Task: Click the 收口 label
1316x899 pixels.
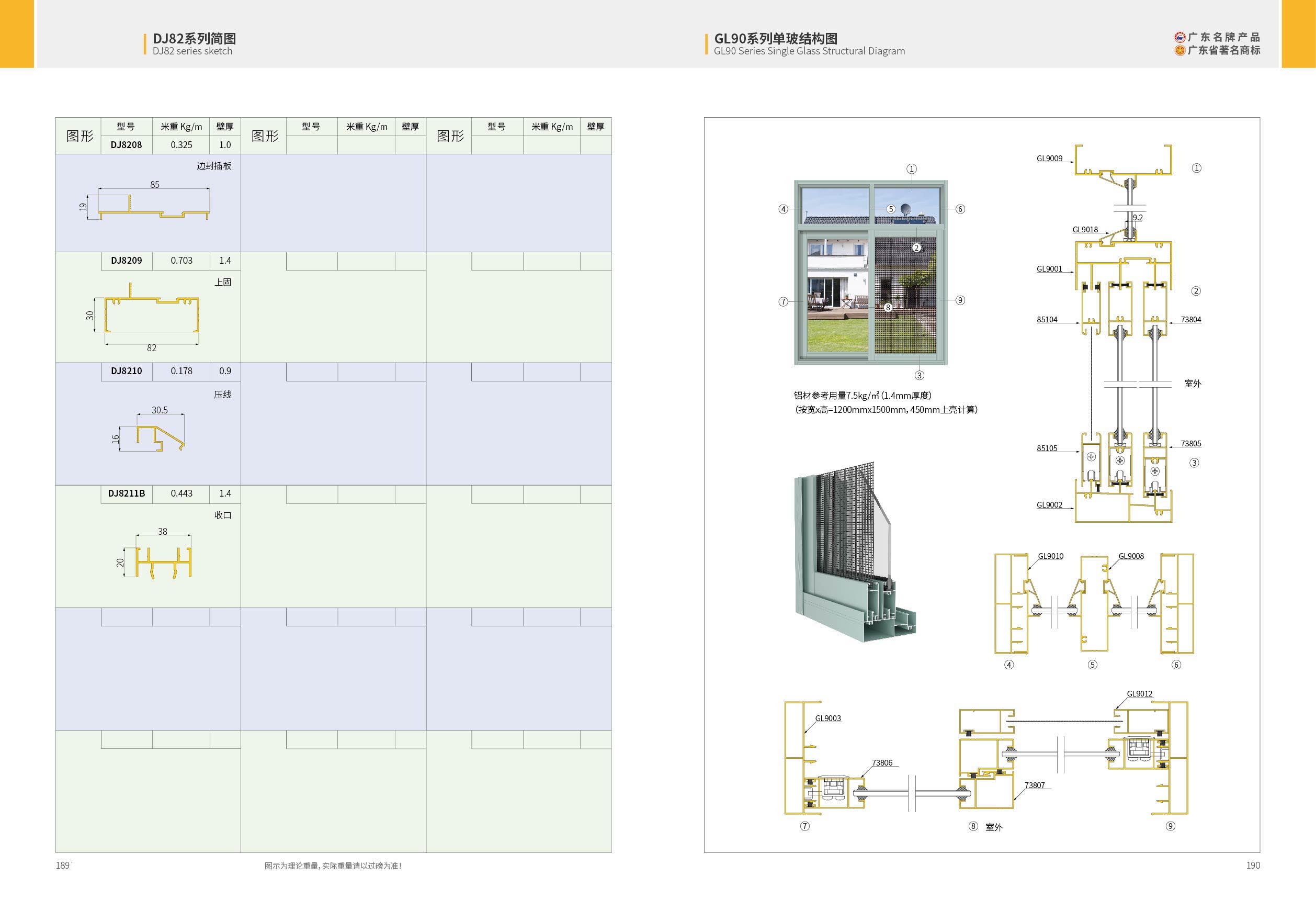Action: click(223, 515)
